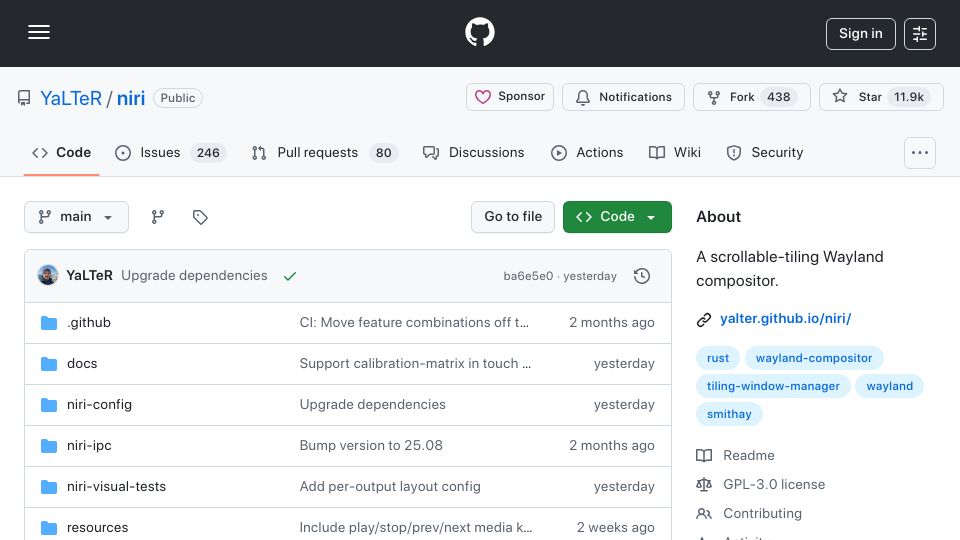Open the niri-visual-tests folder

pyautogui.click(x=116, y=487)
